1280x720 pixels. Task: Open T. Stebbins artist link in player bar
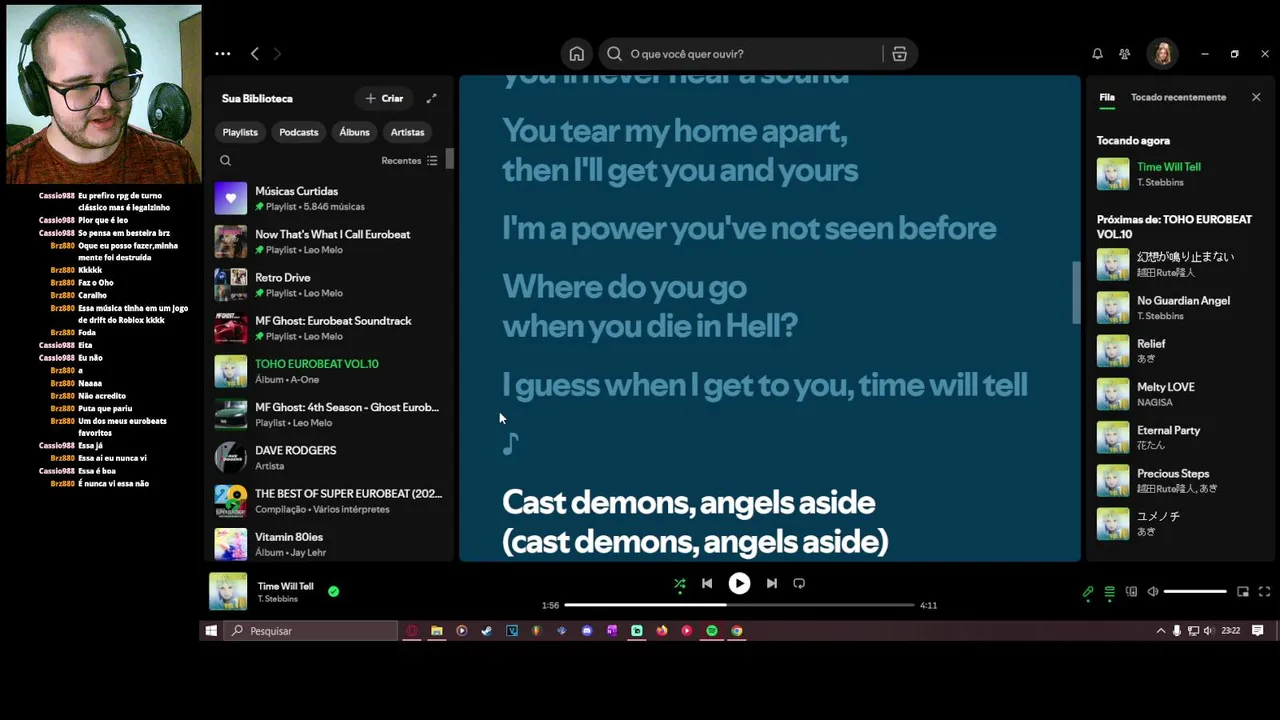[278, 599]
